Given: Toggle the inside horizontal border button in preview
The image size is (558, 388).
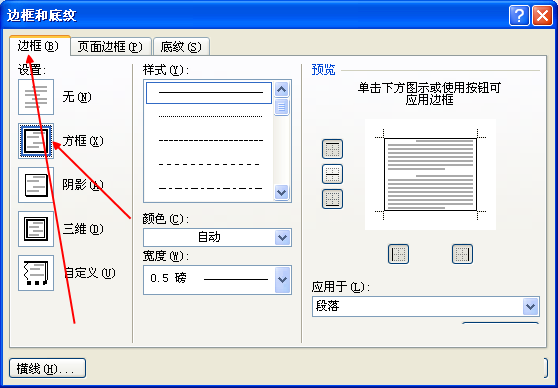Looking at the screenshot, I should 332,174.
